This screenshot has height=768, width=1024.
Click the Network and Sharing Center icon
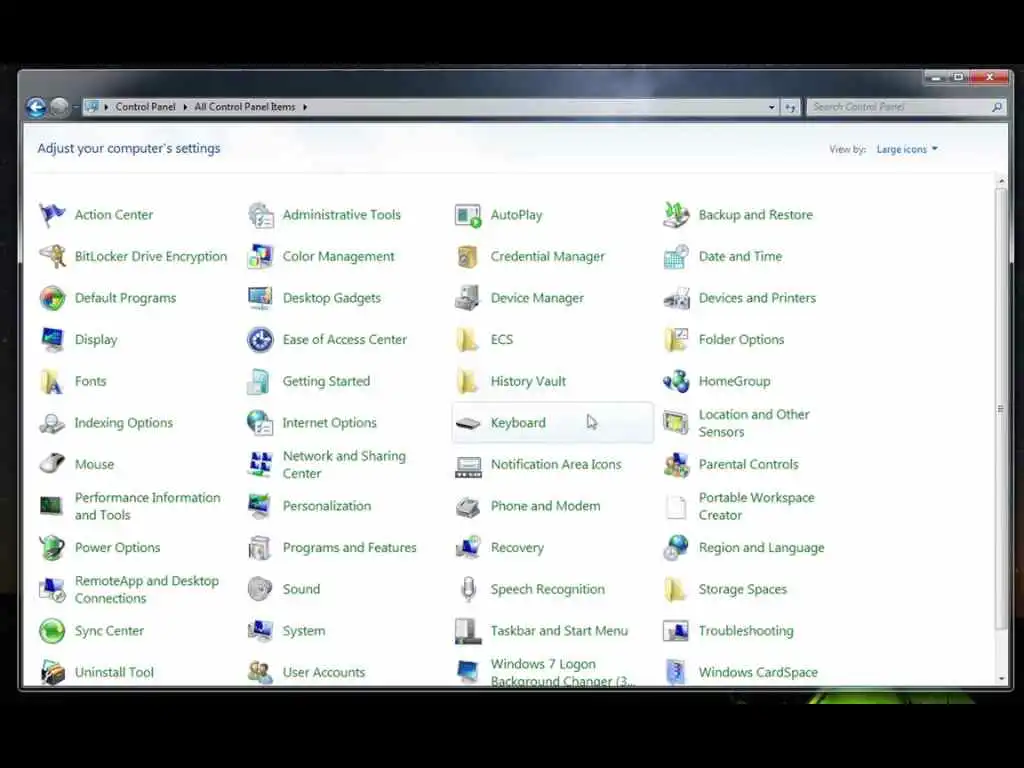click(260, 464)
